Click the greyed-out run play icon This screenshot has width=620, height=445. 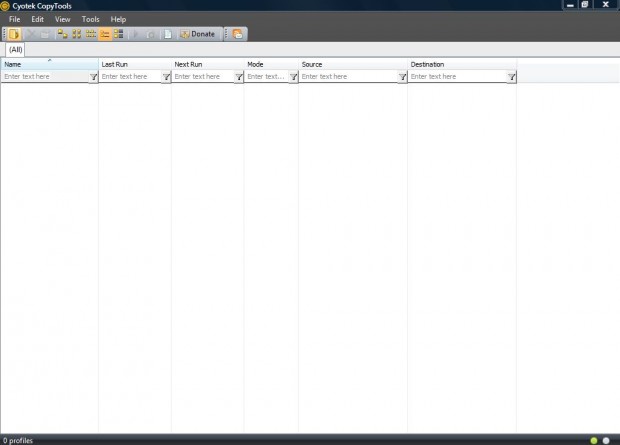click(136, 34)
